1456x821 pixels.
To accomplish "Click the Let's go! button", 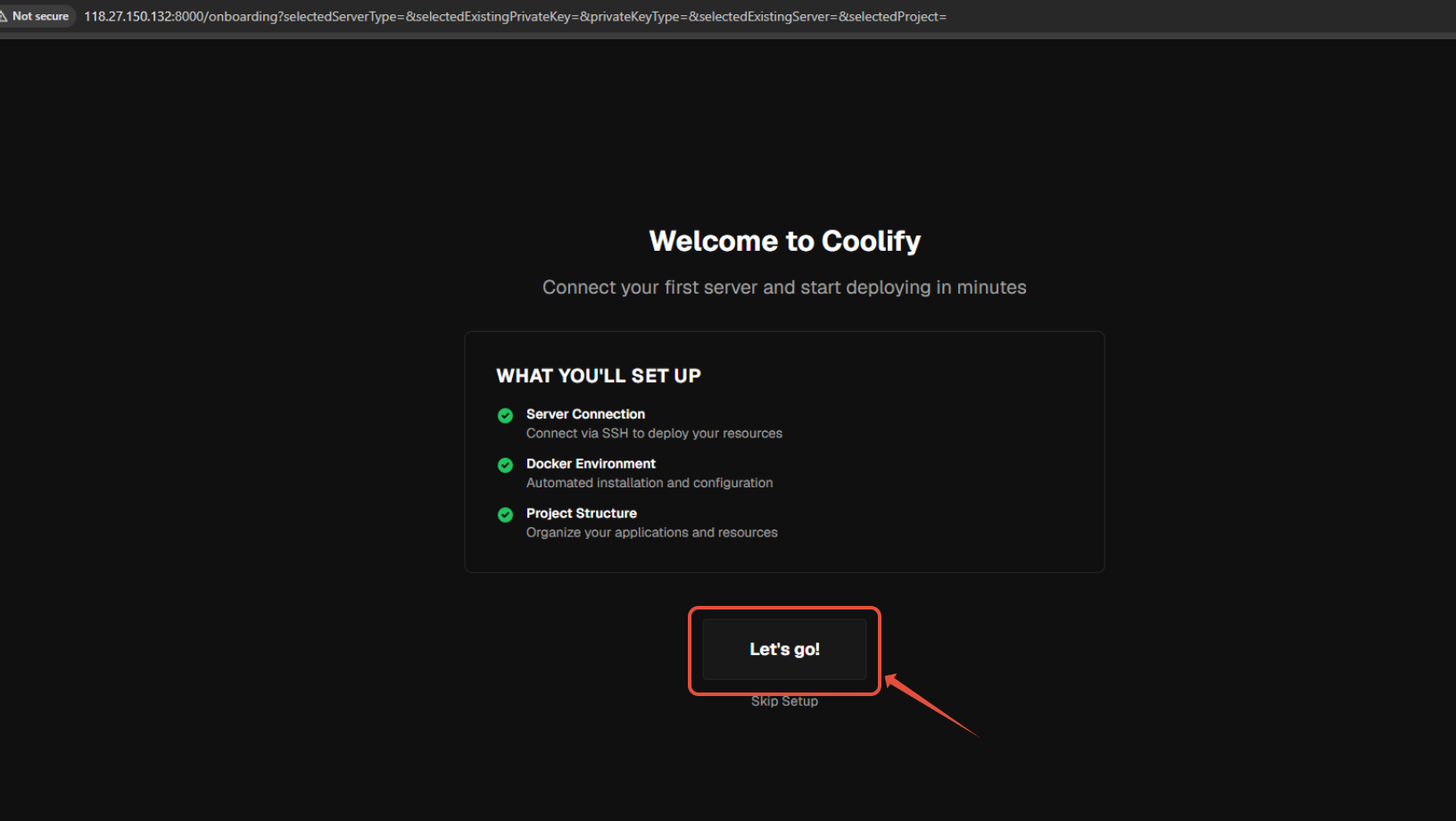I will tap(784, 650).
